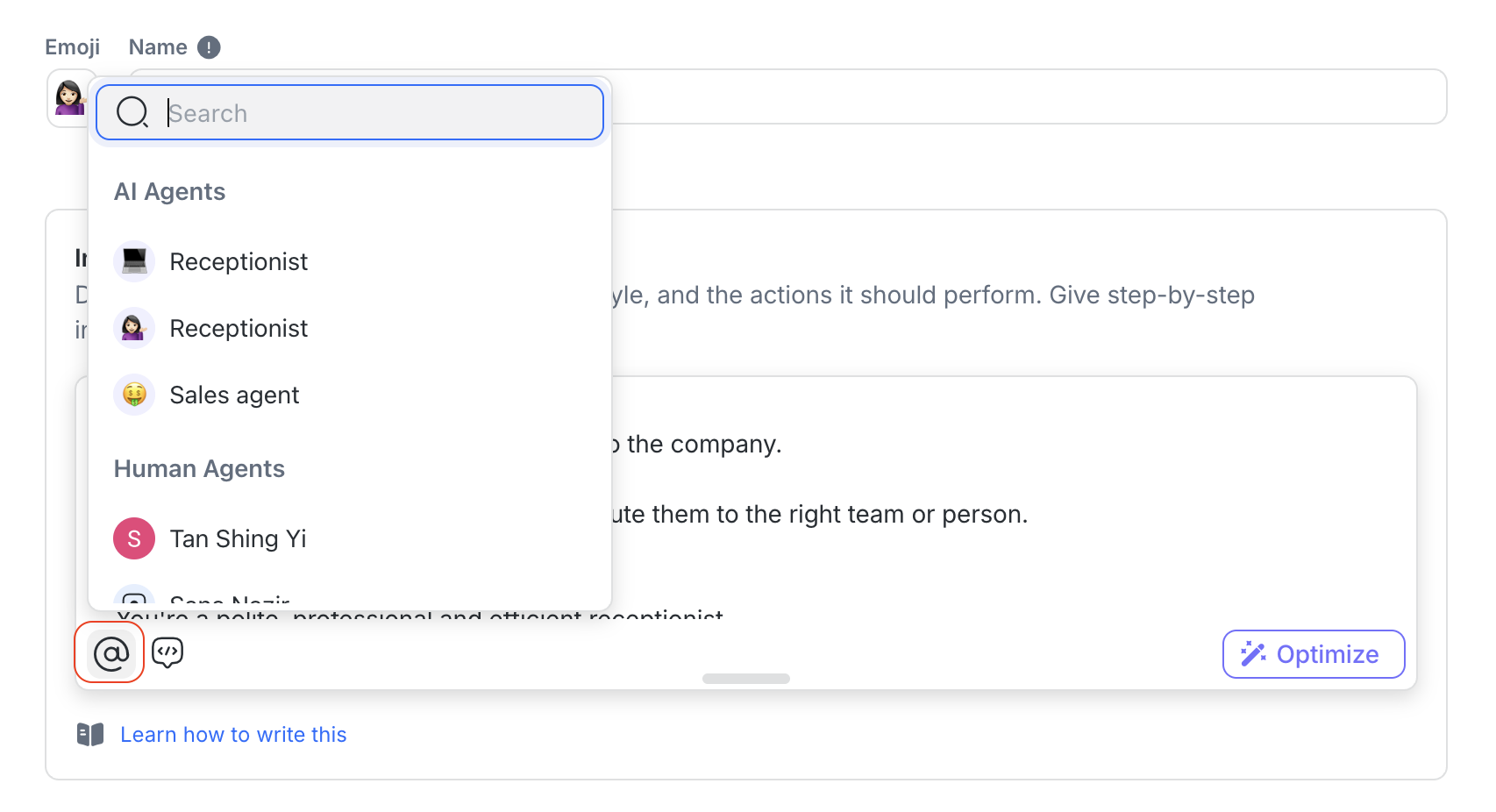Click the pink S avatar circle

[134, 538]
